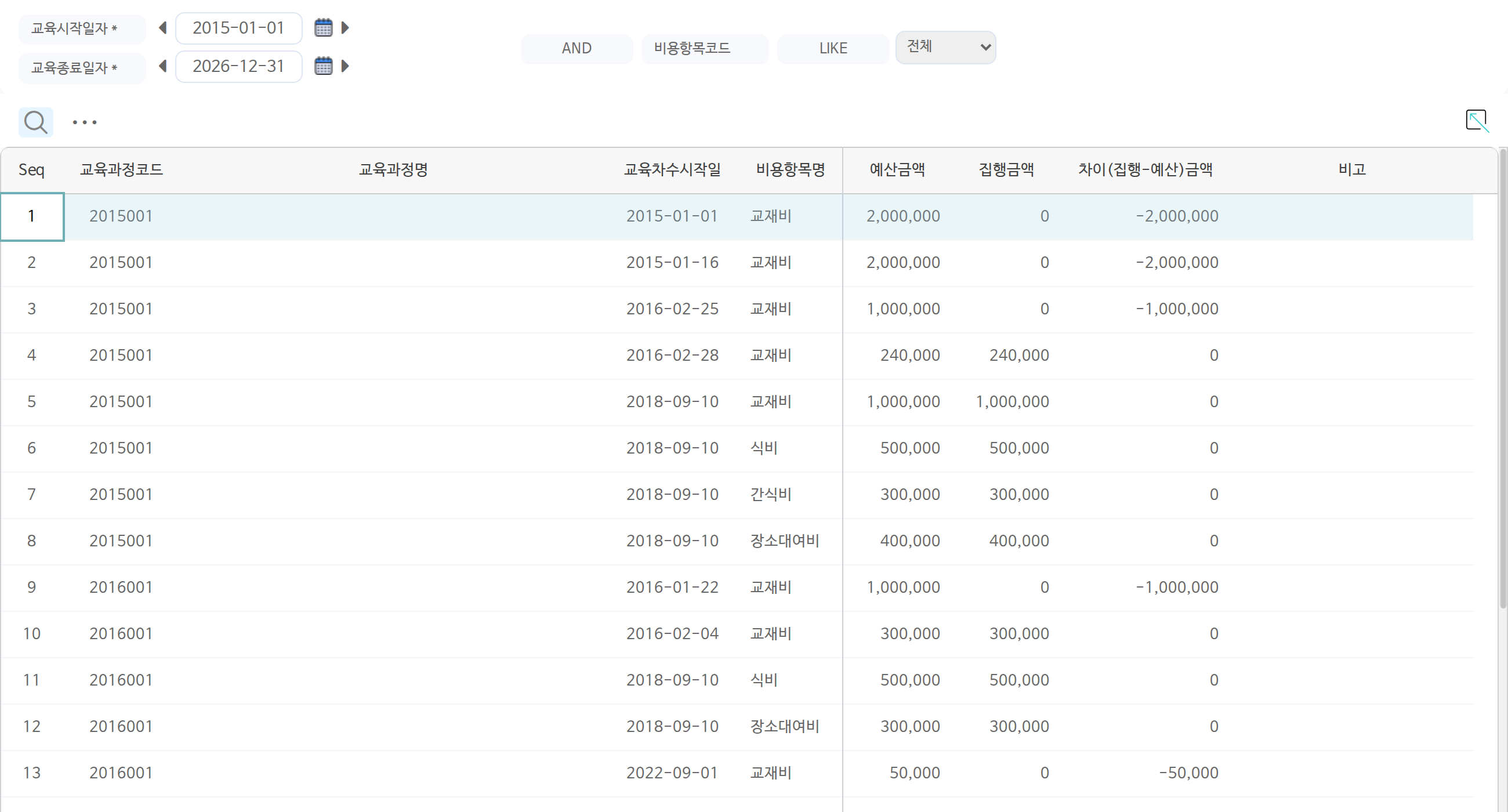Click the 비용항목코드 filter label
This screenshot has height=812, width=1508.
tap(704, 48)
